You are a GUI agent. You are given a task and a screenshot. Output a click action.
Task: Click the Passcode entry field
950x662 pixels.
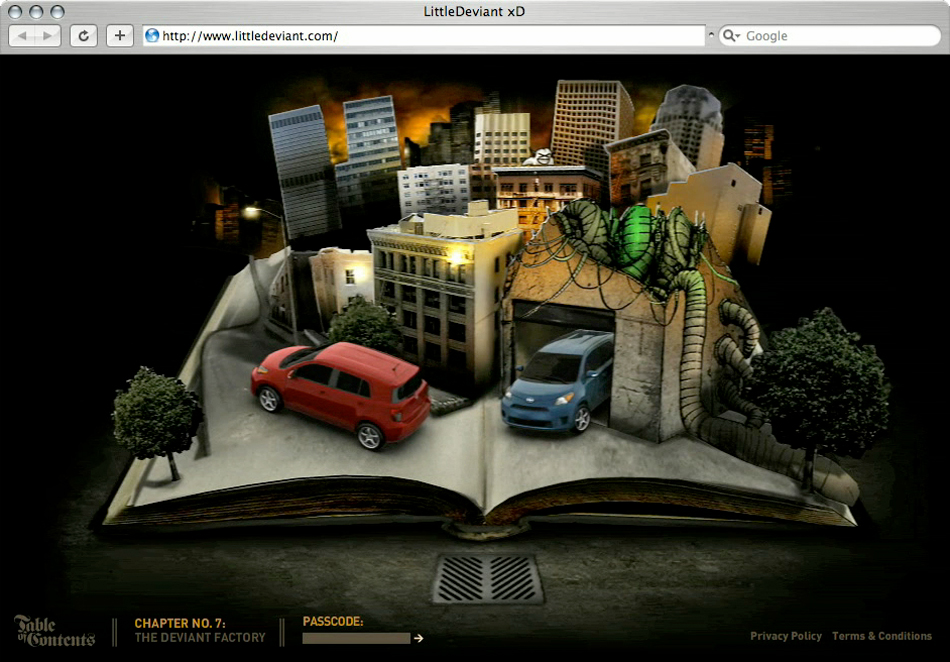click(356, 638)
